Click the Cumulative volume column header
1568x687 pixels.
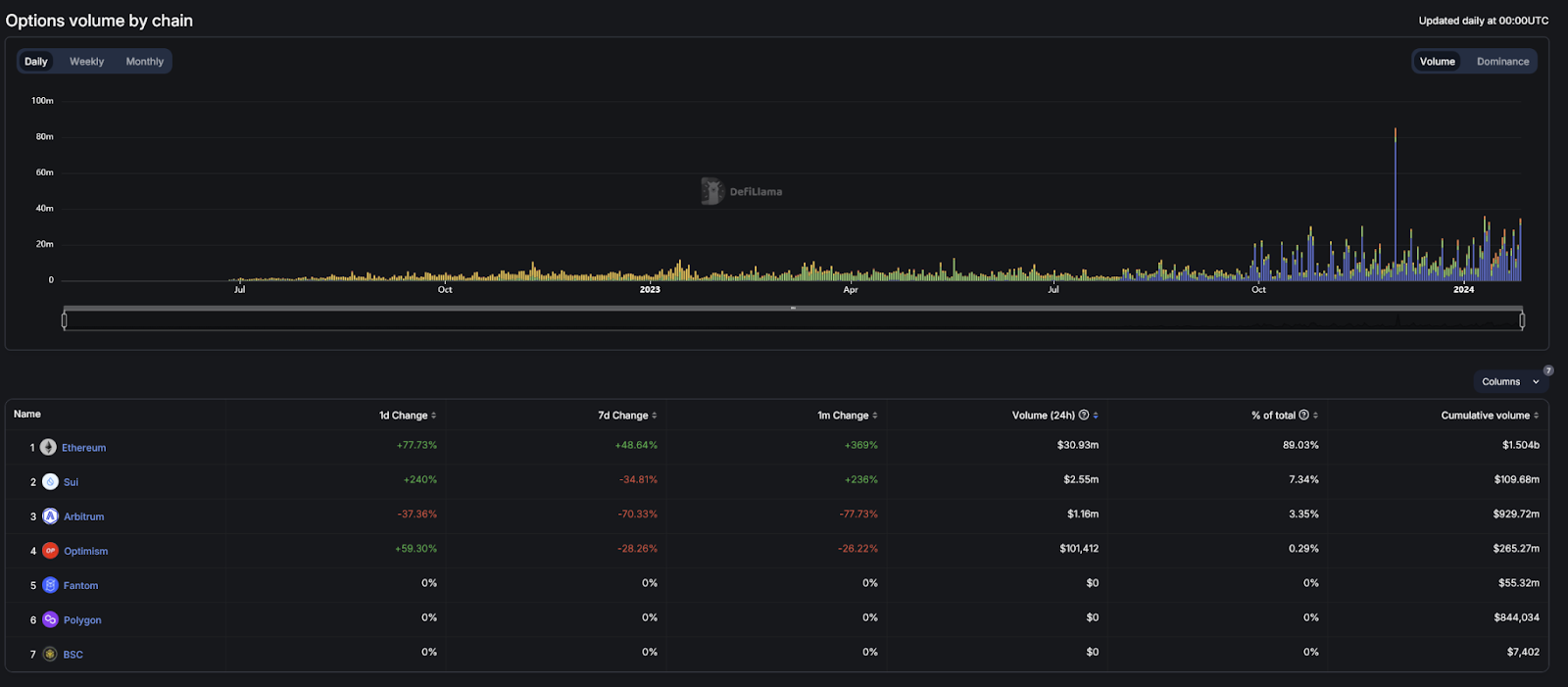[x=1485, y=416]
